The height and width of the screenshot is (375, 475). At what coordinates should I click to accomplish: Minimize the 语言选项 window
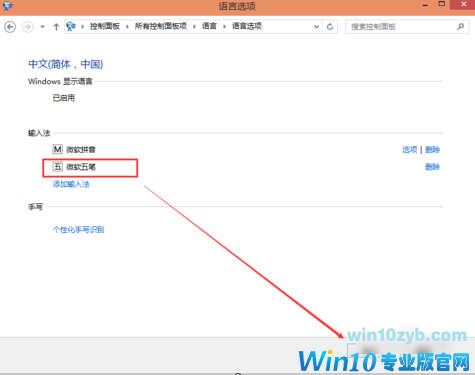(x=425, y=5)
